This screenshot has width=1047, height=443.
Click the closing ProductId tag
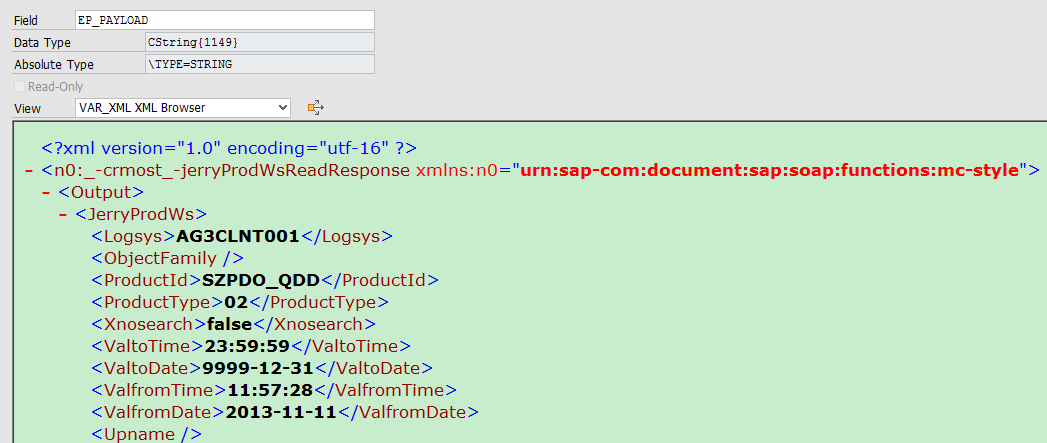pyautogui.click(x=379, y=281)
